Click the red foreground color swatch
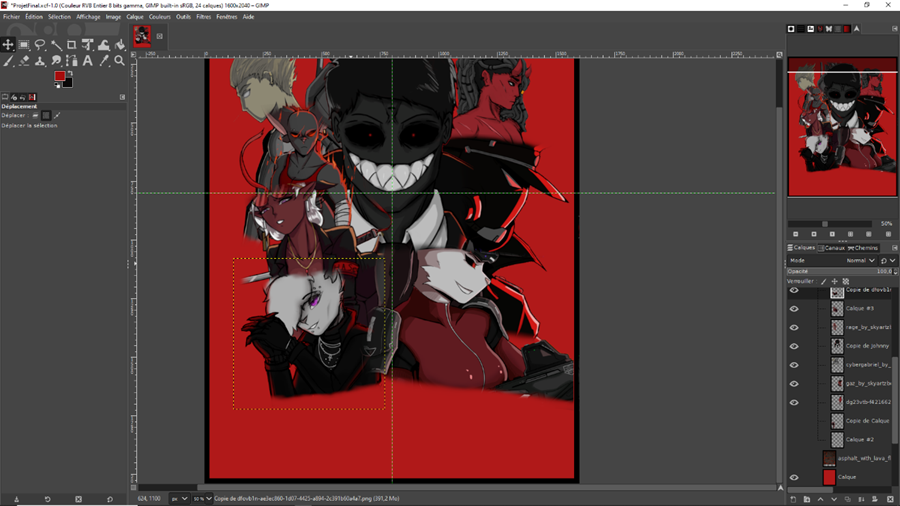 tap(59, 76)
